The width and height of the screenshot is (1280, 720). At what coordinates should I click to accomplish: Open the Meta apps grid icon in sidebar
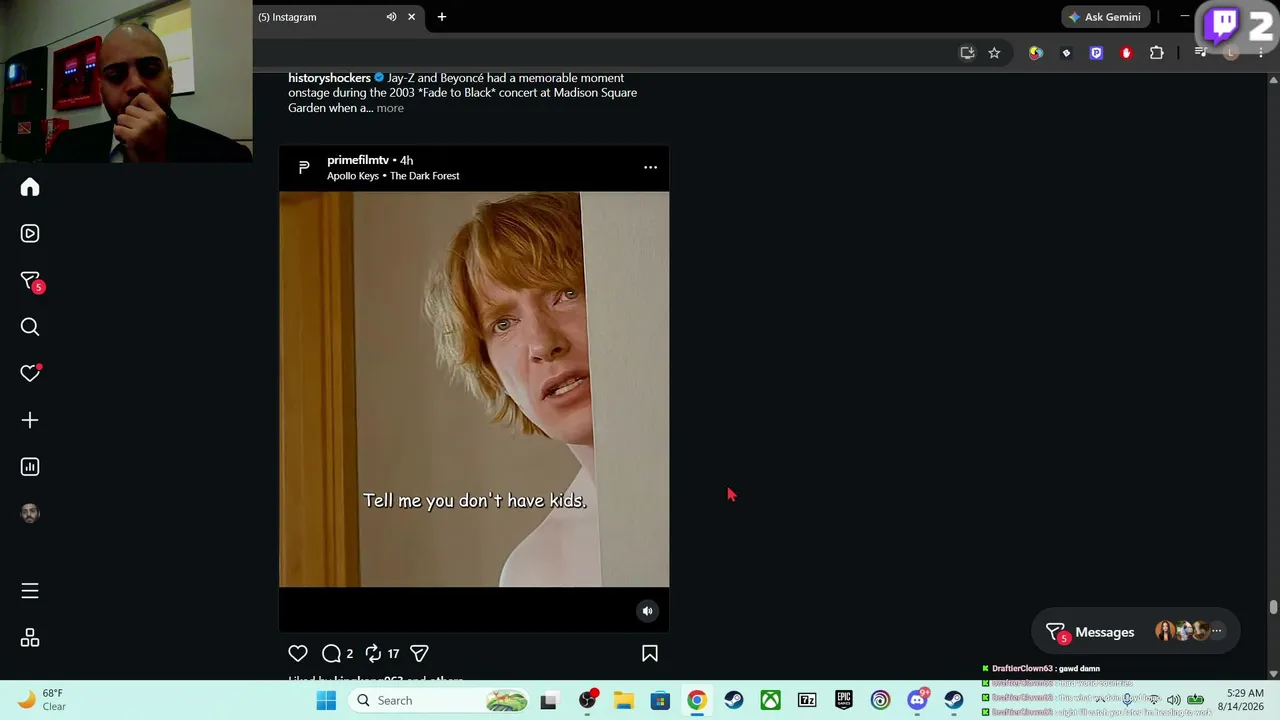coord(30,638)
